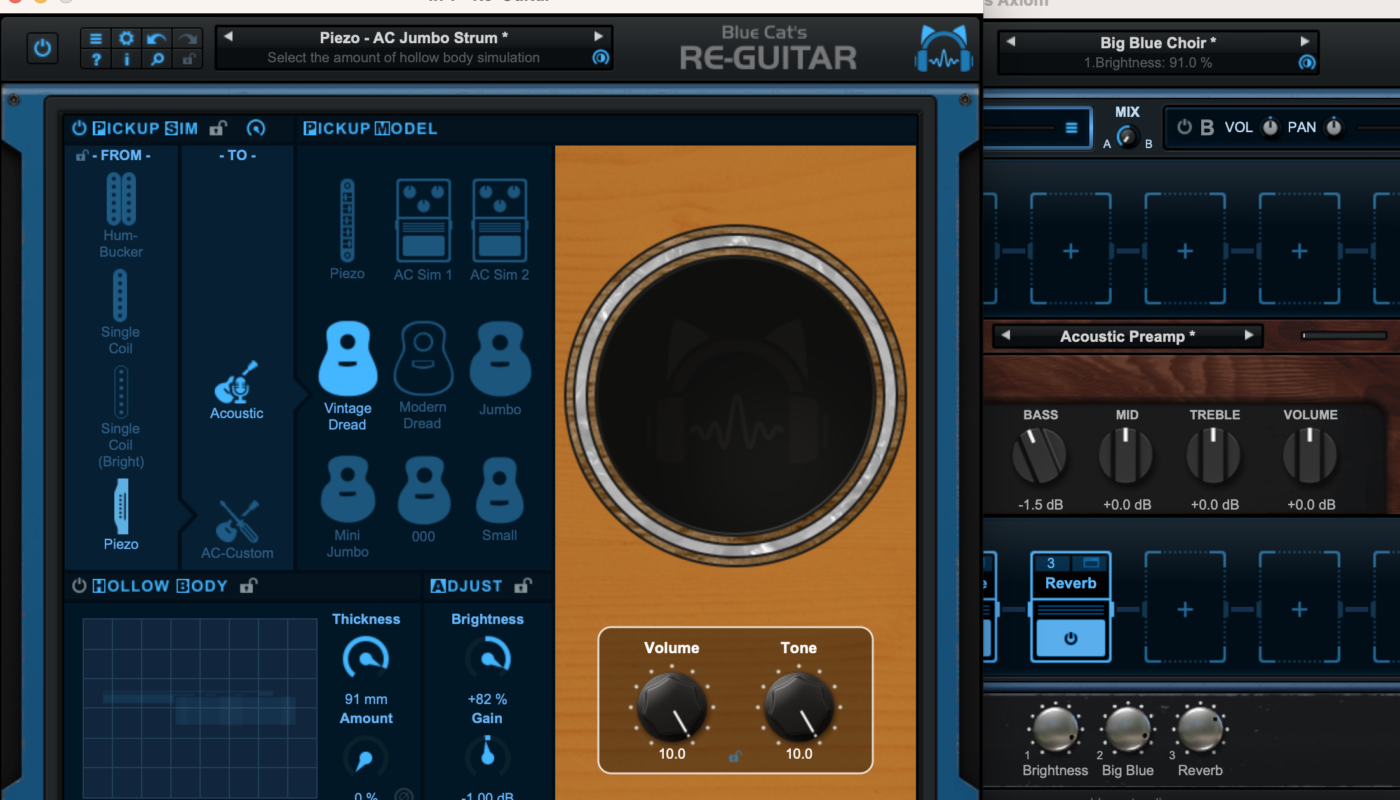Open Axiom channel menu hamburger icon
Viewport: 1400px width, 800px height.
[1071, 128]
